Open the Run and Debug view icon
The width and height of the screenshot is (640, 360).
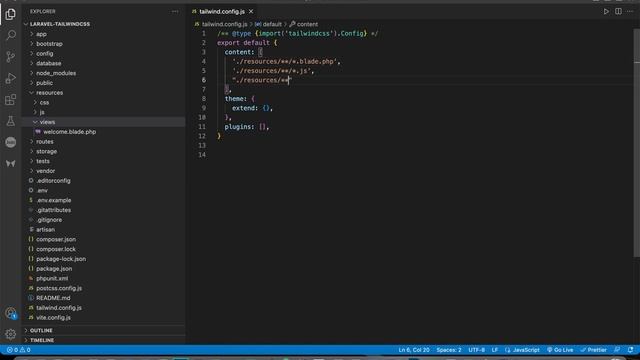(x=11, y=78)
